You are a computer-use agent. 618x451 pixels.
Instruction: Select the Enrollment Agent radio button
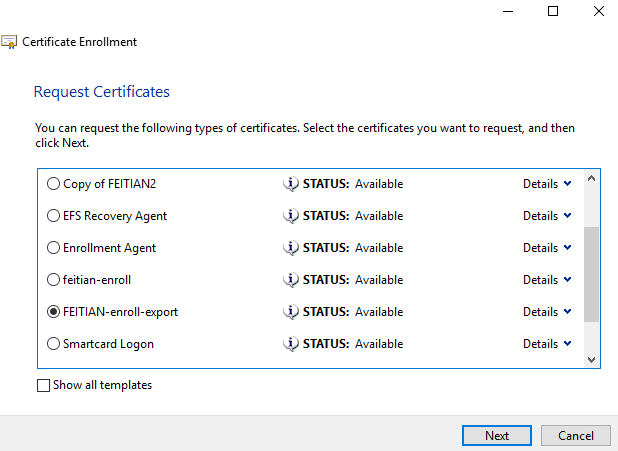(53, 248)
